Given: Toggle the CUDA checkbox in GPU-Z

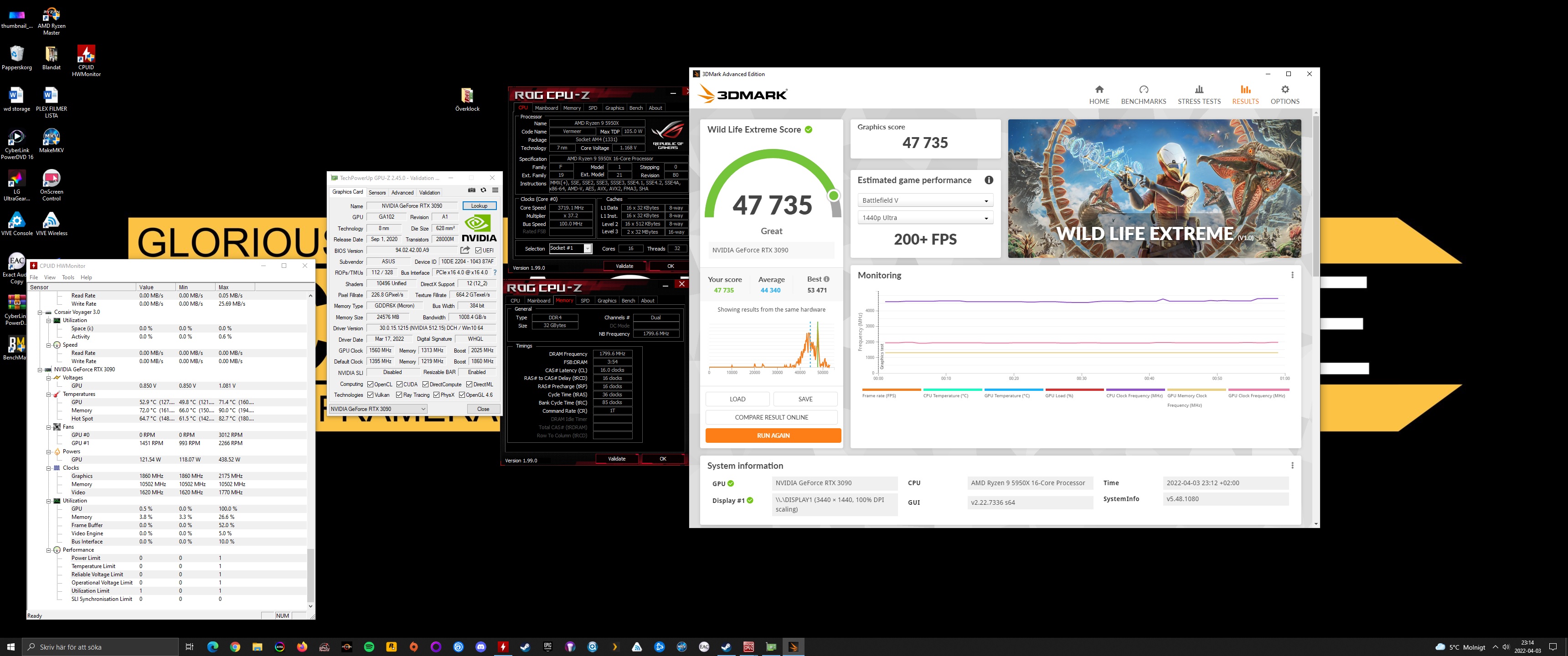Looking at the screenshot, I should point(399,384).
